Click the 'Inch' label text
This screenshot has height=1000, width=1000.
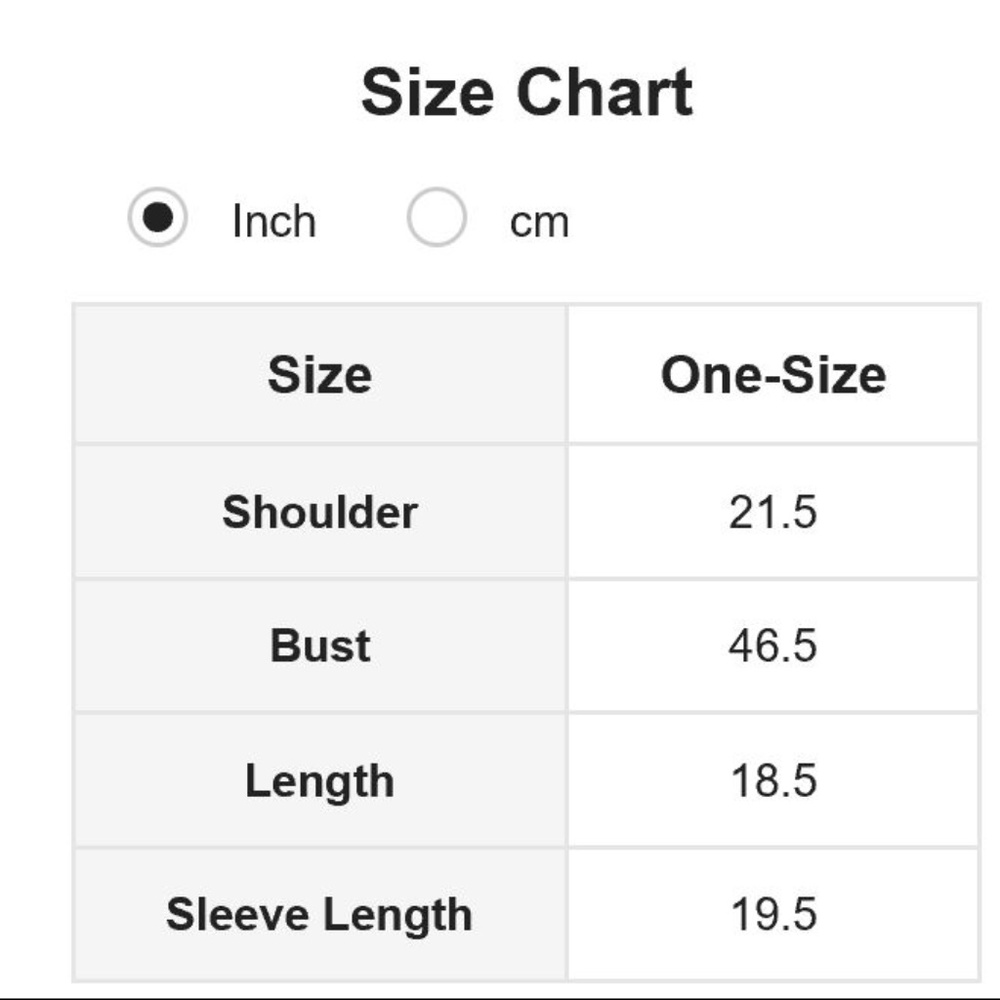273,221
